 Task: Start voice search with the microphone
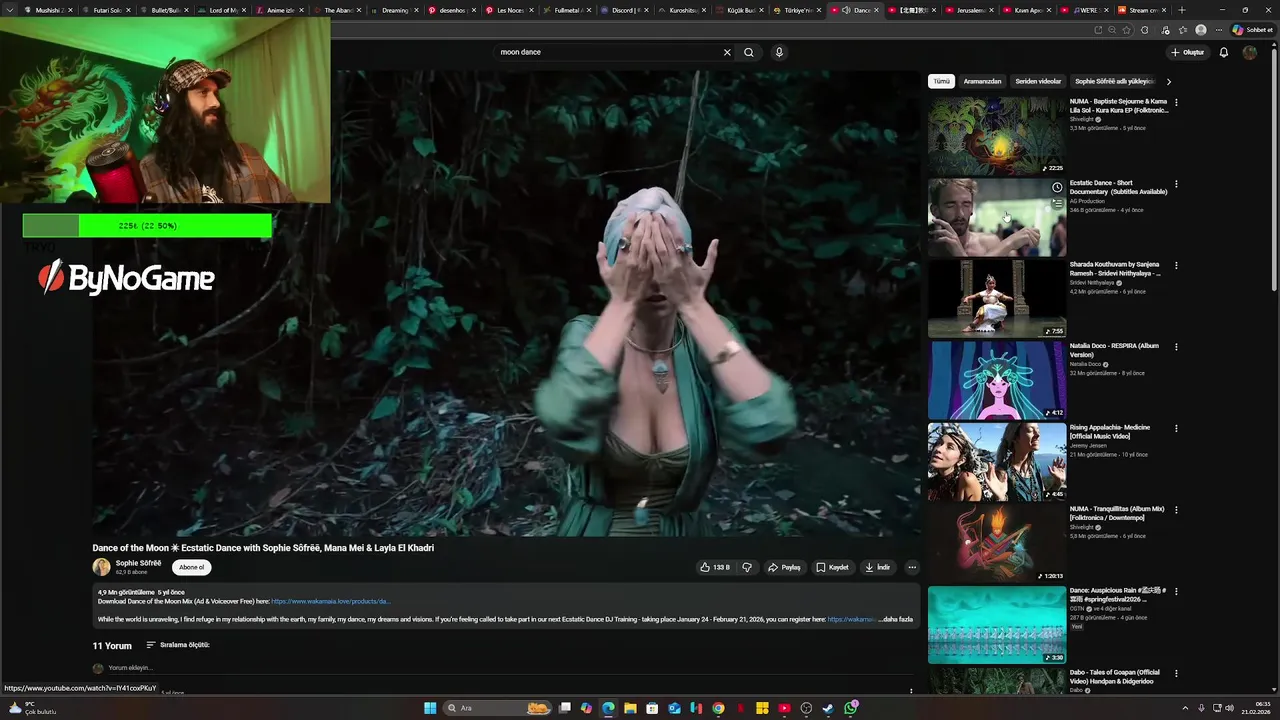click(779, 52)
